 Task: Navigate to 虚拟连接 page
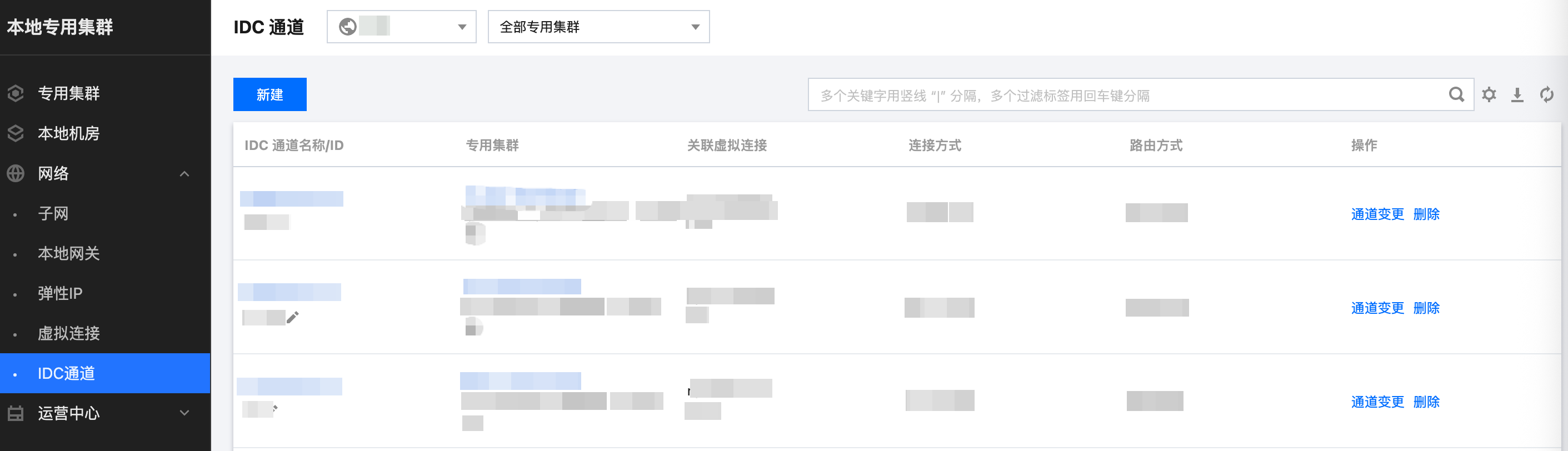pos(69,334)
